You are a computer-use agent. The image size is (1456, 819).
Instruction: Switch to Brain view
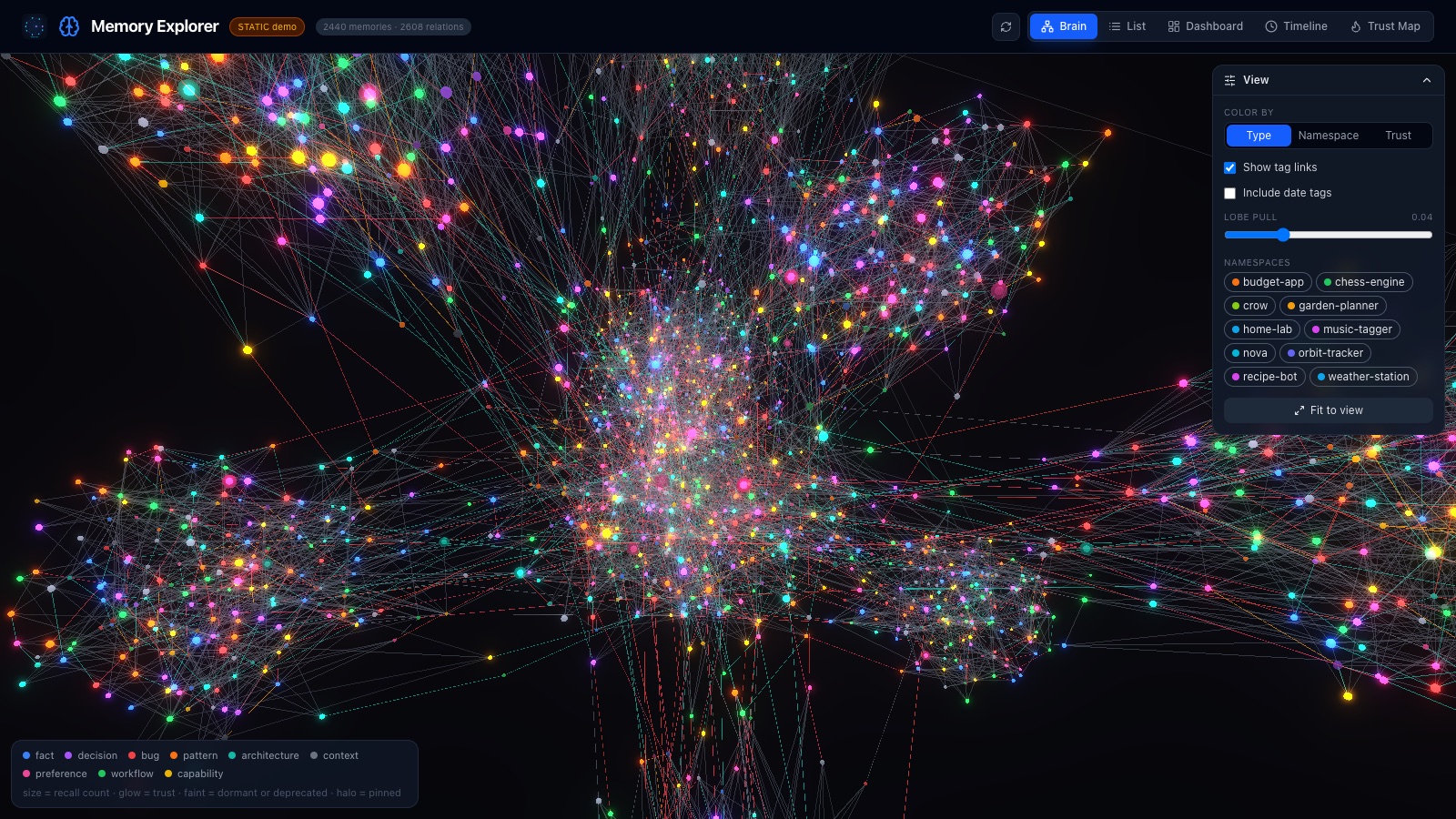[1064, 26]
